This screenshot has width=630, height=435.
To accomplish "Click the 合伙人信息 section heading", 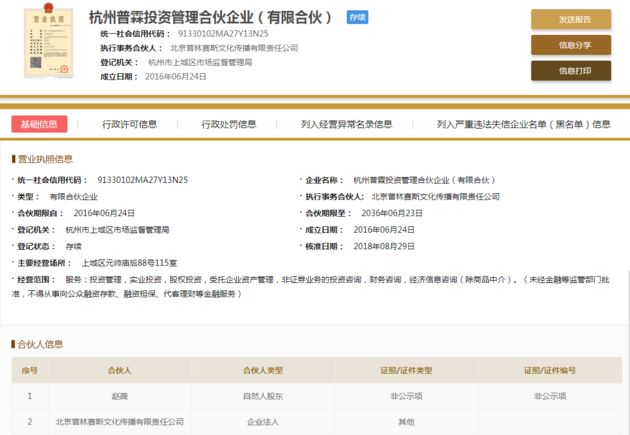I will point(40,344).
